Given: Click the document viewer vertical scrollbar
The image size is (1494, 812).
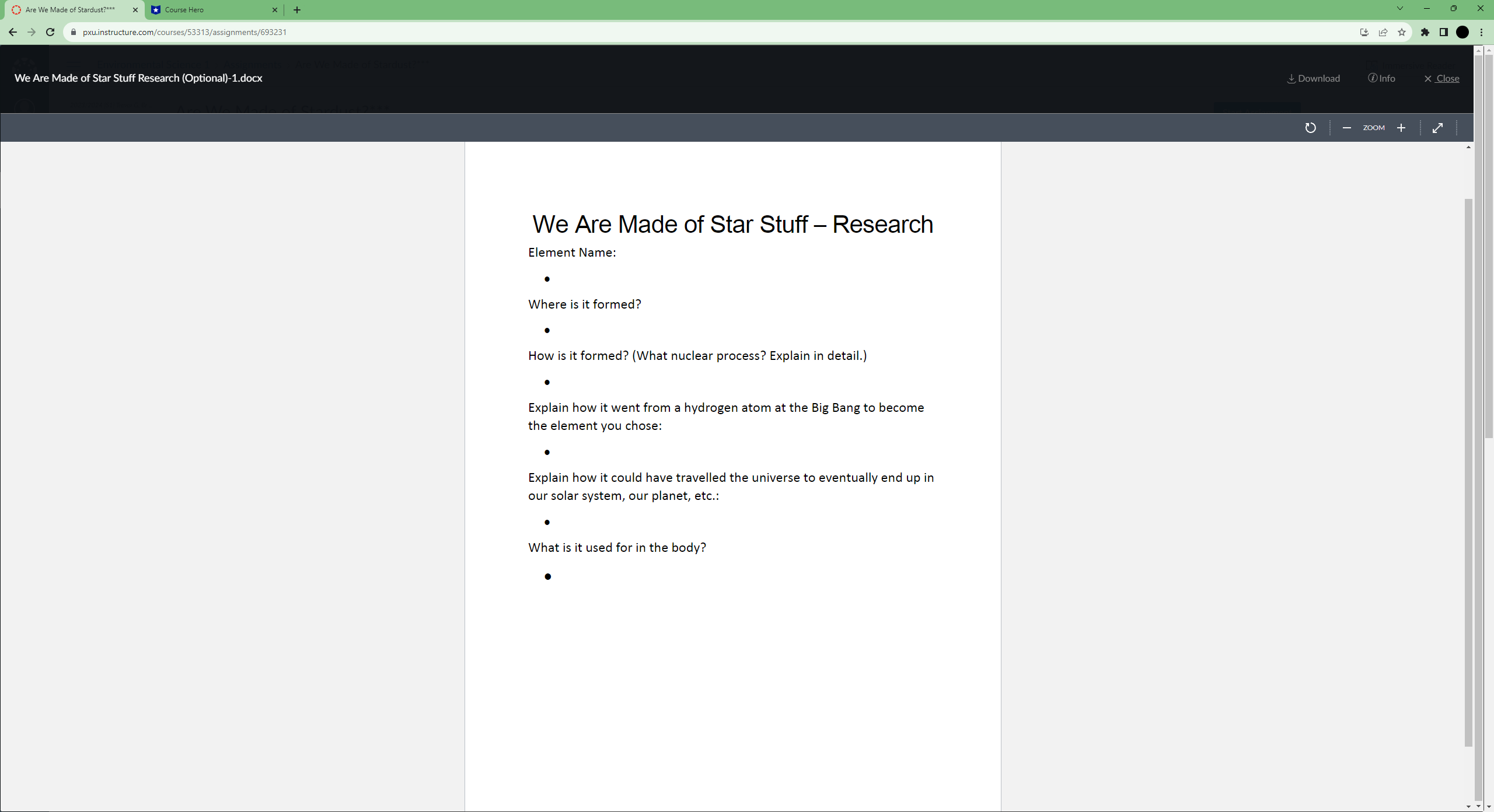Looking at the screenshot, I should point(1468,467).
